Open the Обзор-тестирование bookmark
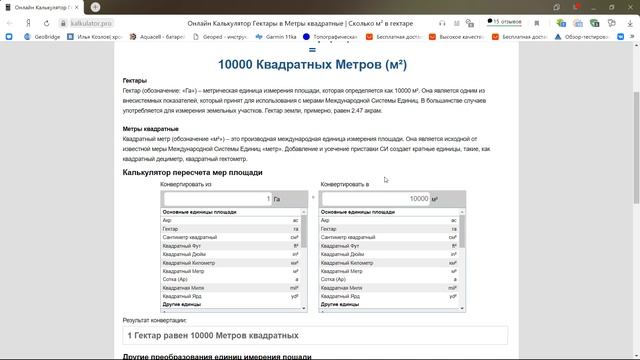Image resolution: width=640 pixels, height=360 pixels. coord(582,37)
